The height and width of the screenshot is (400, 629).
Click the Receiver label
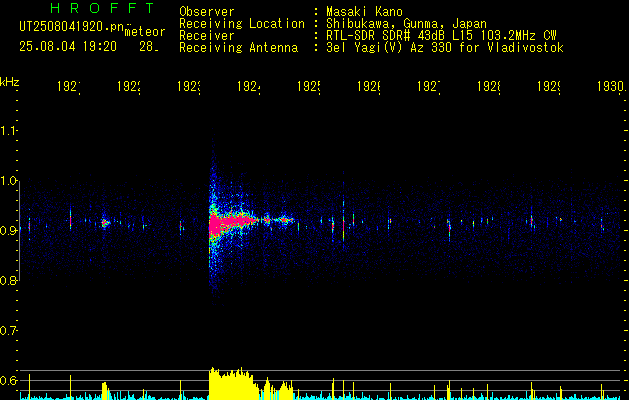click(x=207, y=36)
